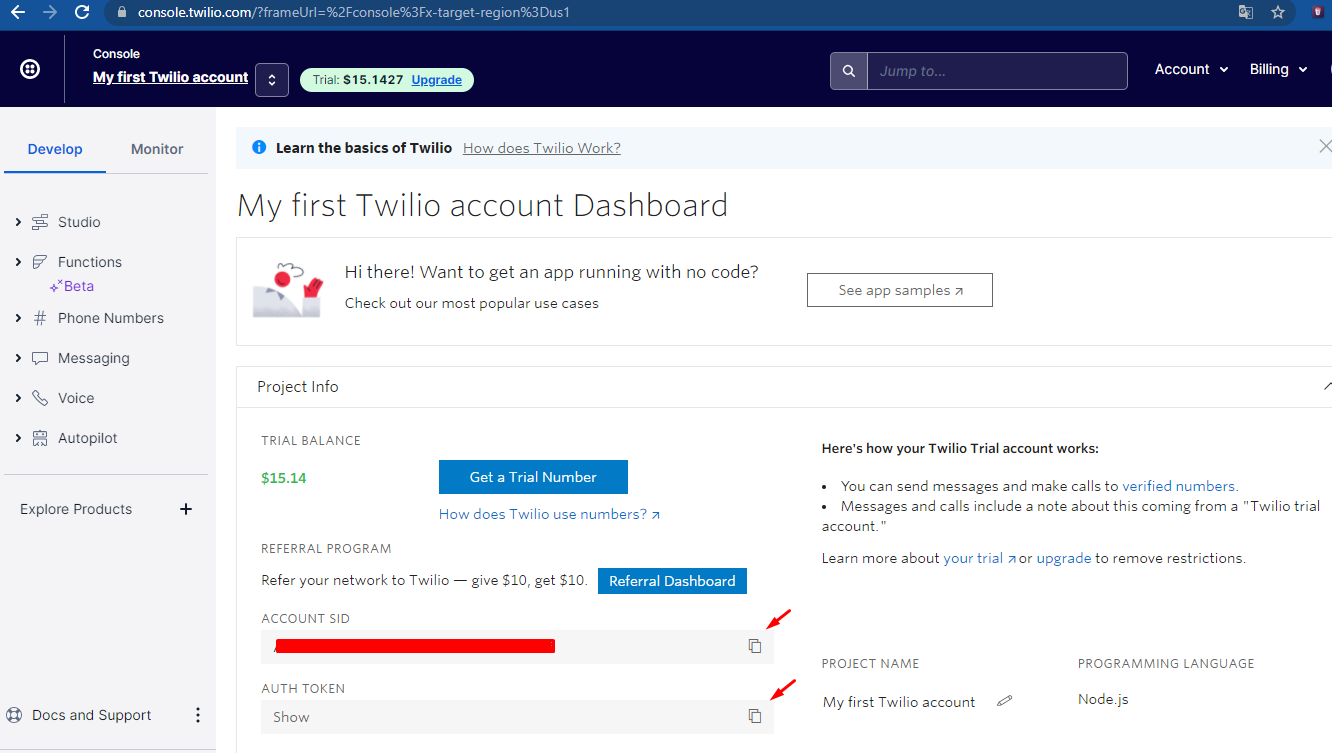Click the browser address bar URL
Image resolution: width=1332 pixels, height=753 pixels.
pyautogui.click(x=354, y=12)
